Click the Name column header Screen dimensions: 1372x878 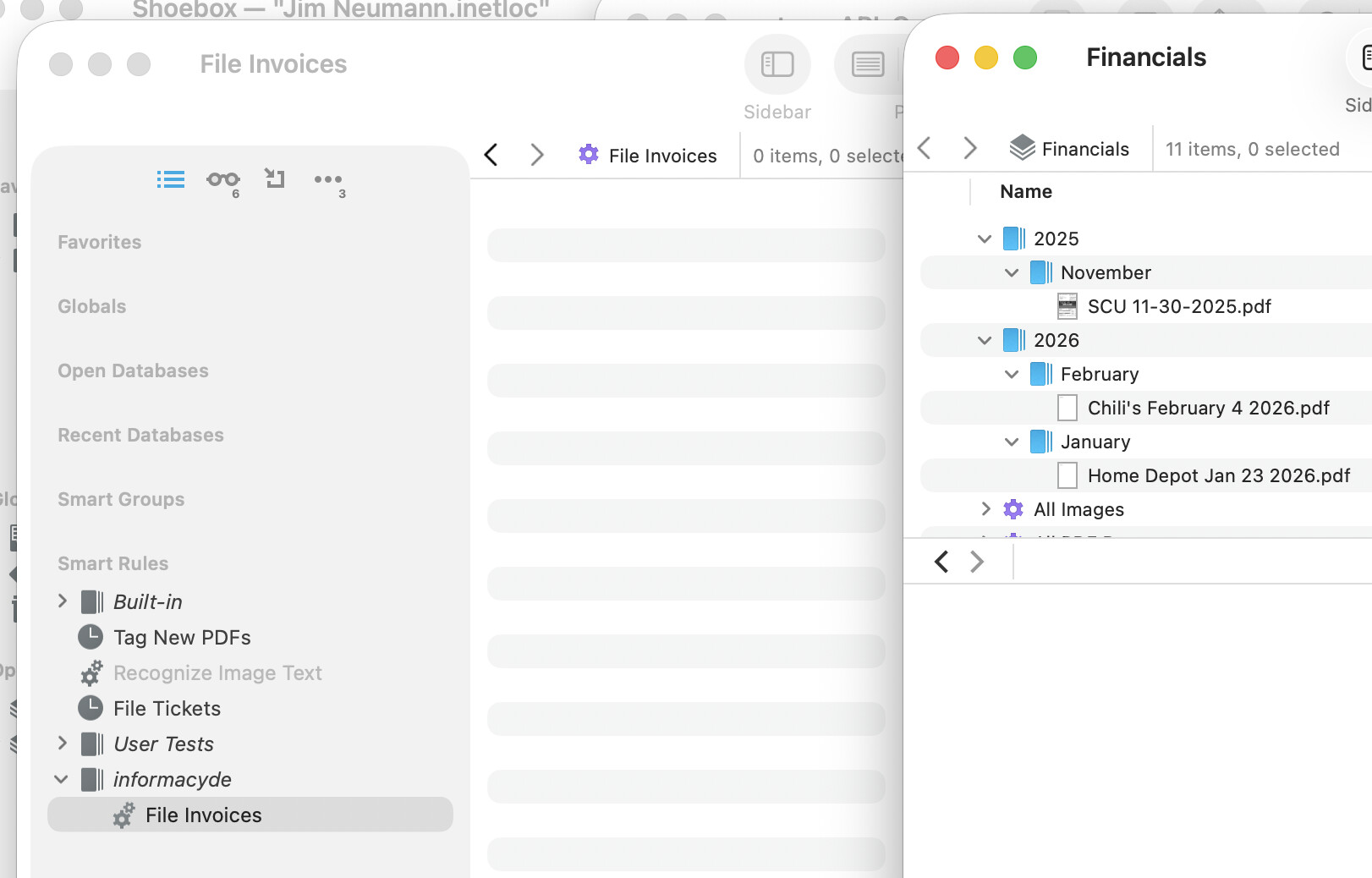(x=1025, y=192)
